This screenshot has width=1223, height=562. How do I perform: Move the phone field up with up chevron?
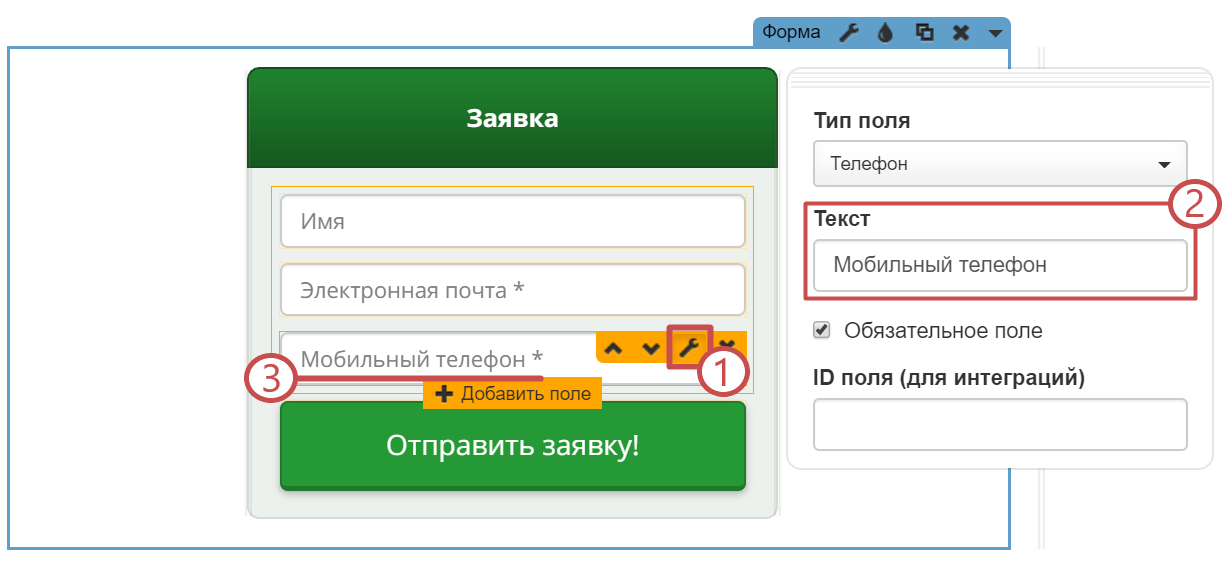[614, 348]
